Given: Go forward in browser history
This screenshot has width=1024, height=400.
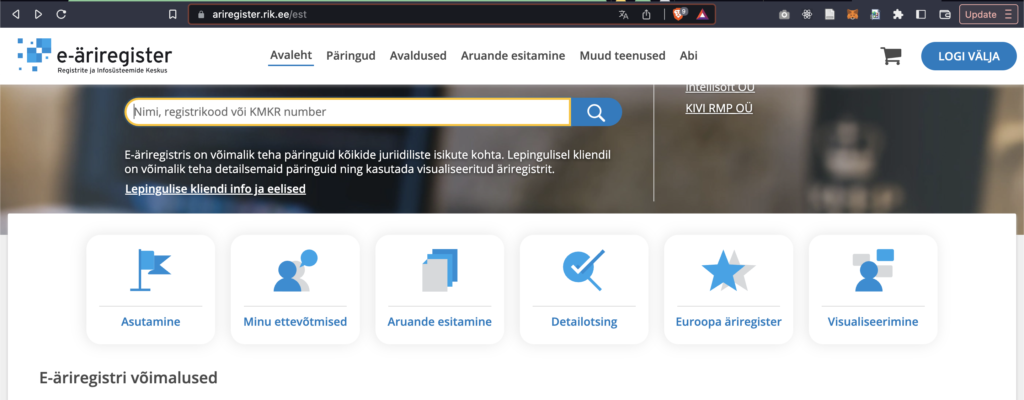Looking at the screenshot, I should [39, 14].
